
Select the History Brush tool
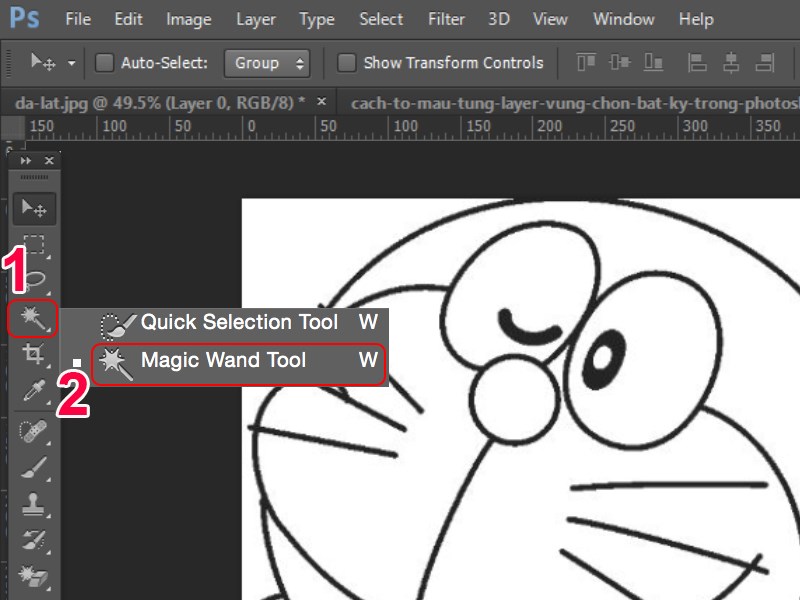coord(34,540)
